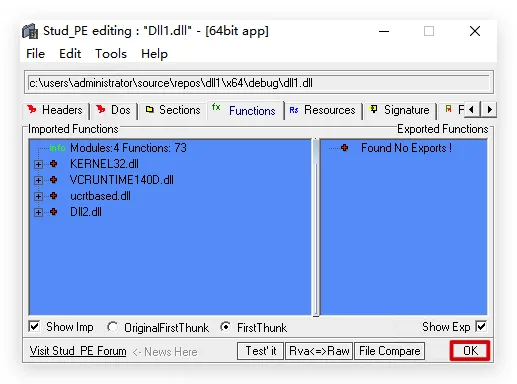
Task: Select ucrtbased.dll in the tree
Action: click(x=100, y=196)
